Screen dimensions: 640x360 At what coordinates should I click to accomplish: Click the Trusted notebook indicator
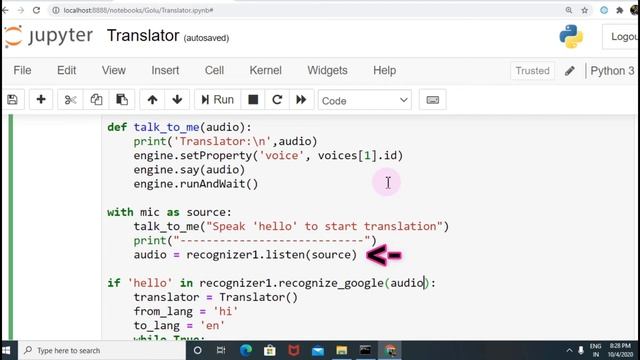coord(532,71)
